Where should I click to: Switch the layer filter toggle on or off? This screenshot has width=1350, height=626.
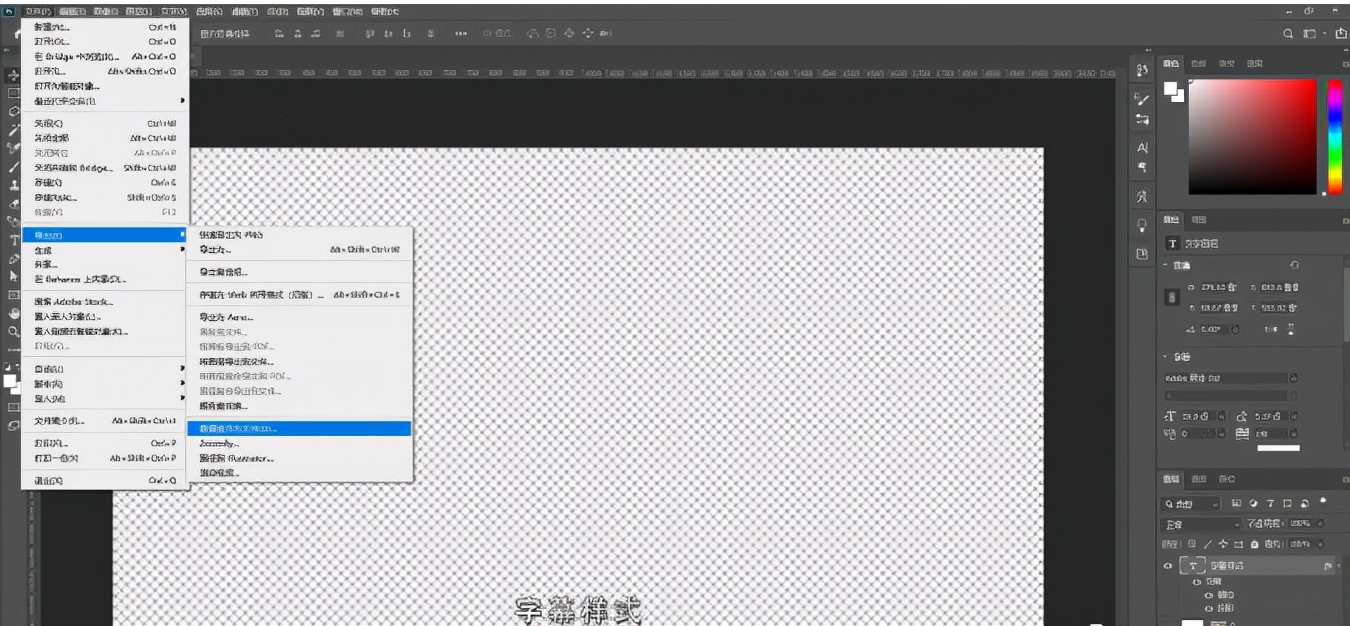click(1323, 500)
